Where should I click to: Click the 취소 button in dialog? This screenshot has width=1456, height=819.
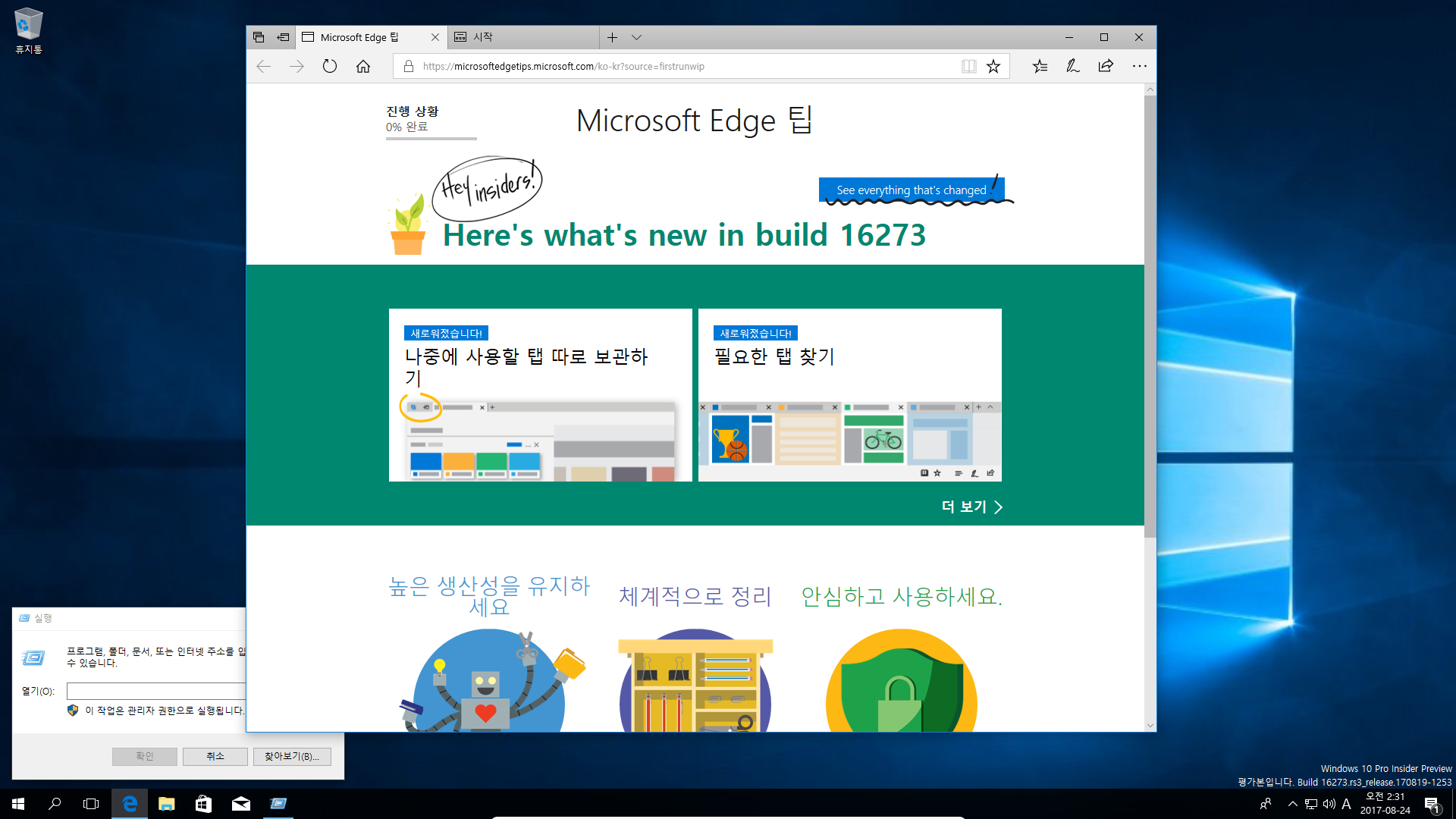[x=215, y=756]
